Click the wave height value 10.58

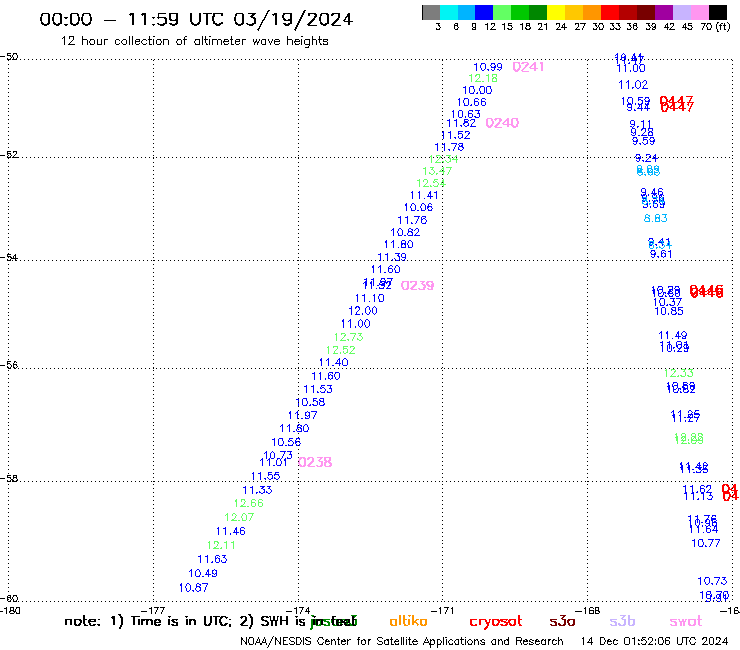pos(310,402)
